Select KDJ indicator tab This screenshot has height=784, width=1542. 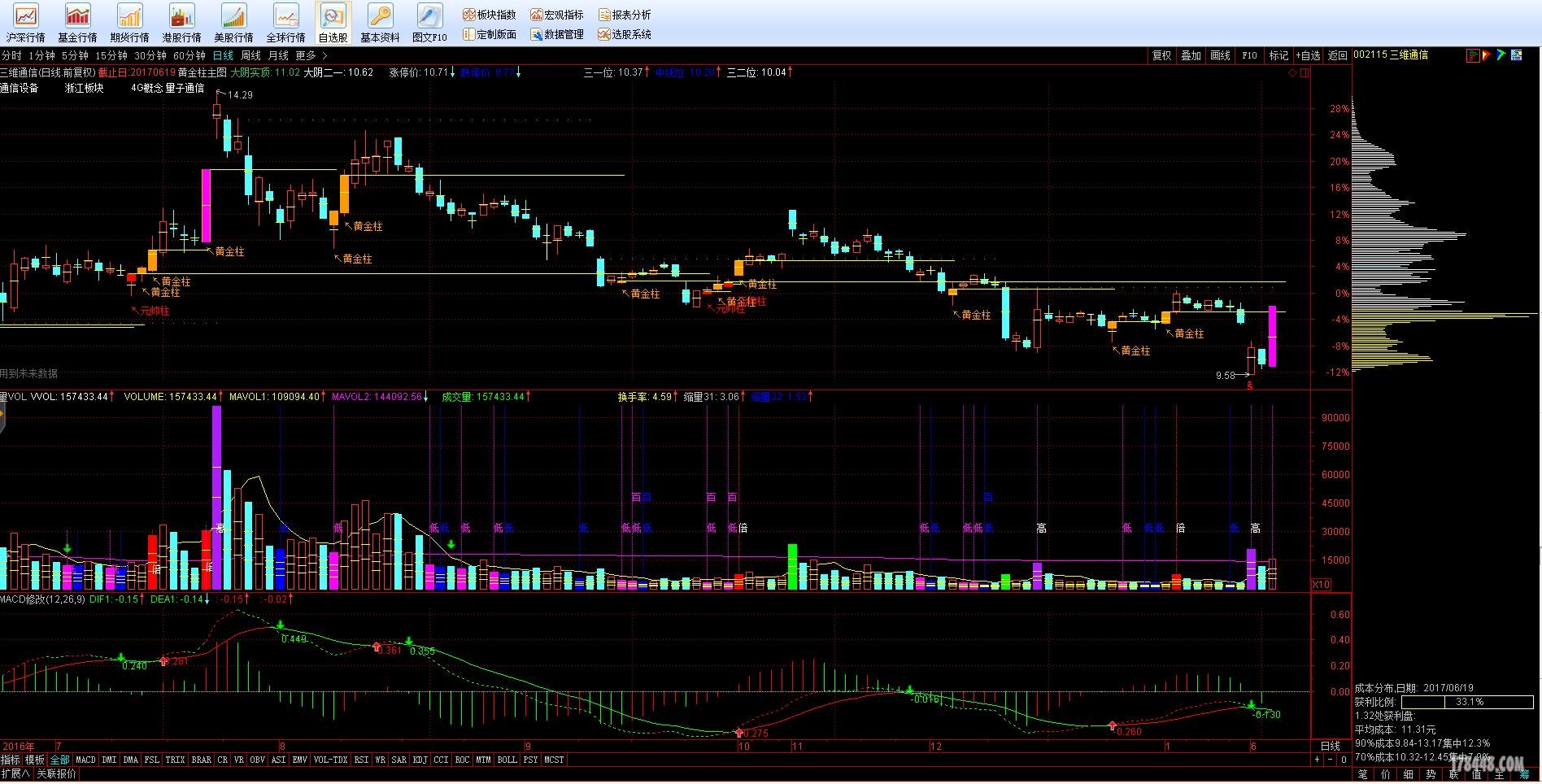420,760
